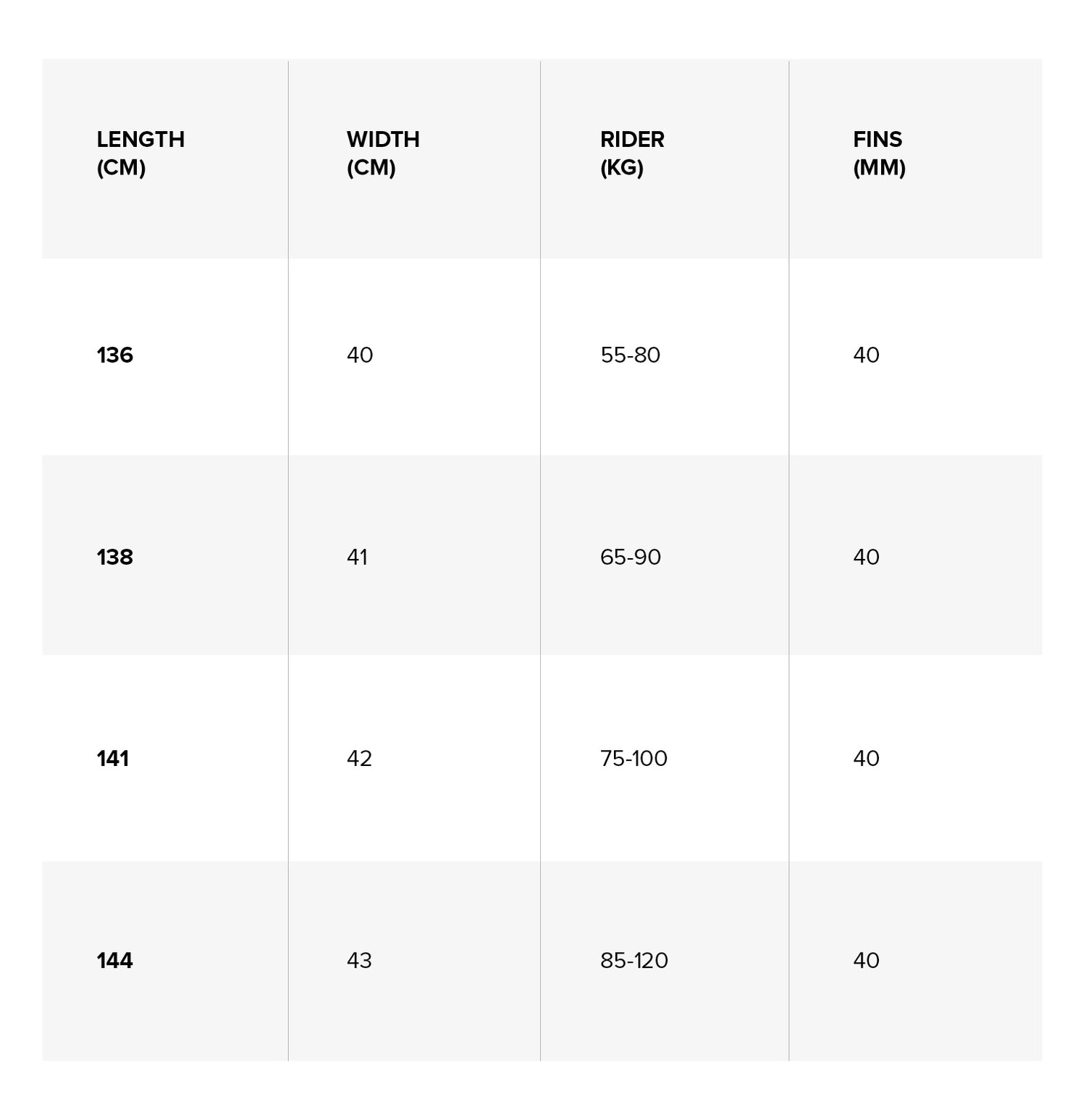Click the 141 length cell
Screen dimensions: 1086x1120
[113, 759]
